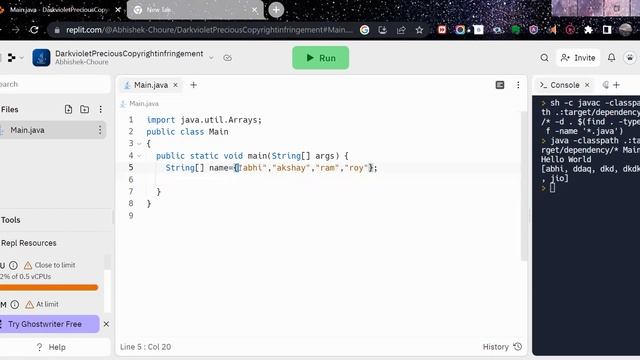Click the editor vertical scrollbar
This screenshot has width=640, height=360.
[x=524, y=186]
